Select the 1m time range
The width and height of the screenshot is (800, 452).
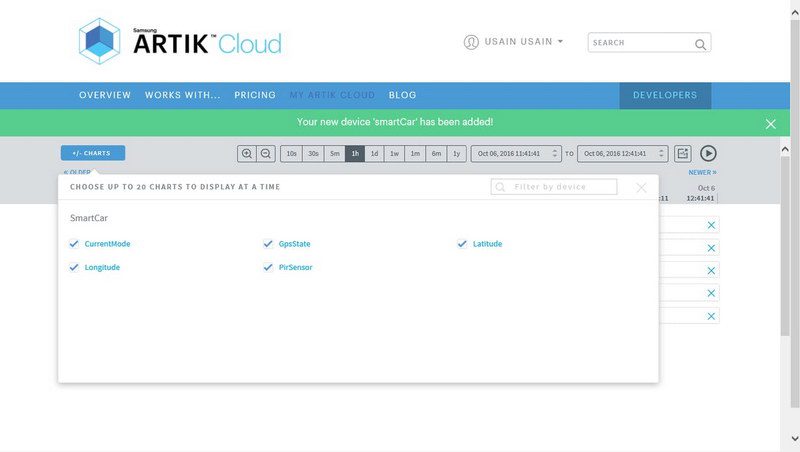(x=415, y=154)
